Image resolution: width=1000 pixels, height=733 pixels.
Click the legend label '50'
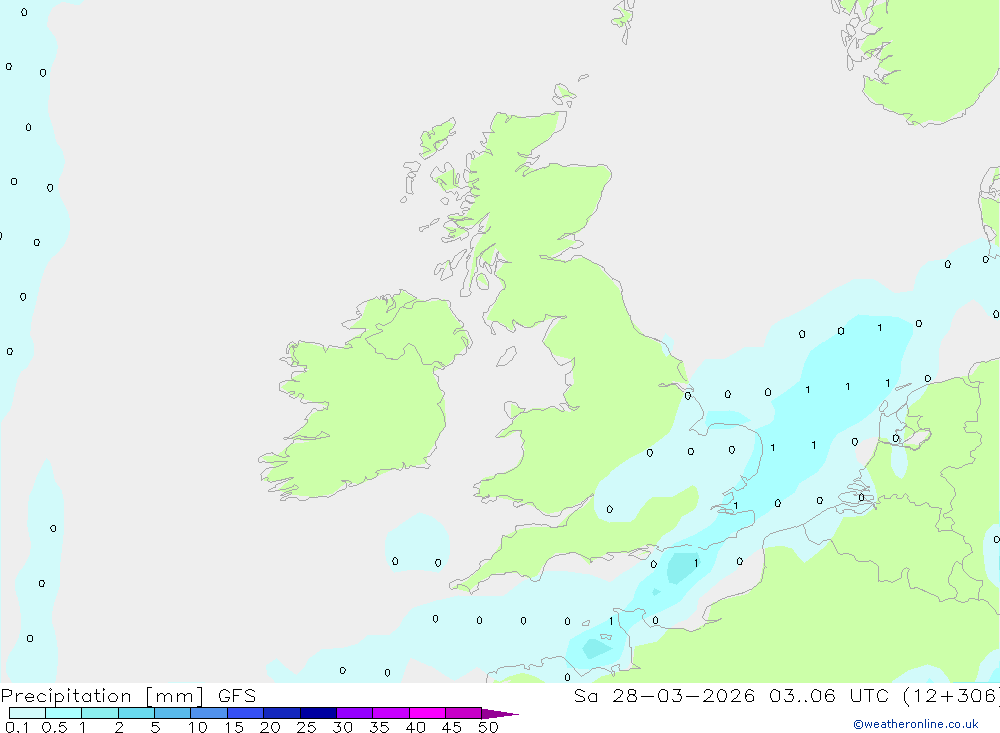click(488, 727)
